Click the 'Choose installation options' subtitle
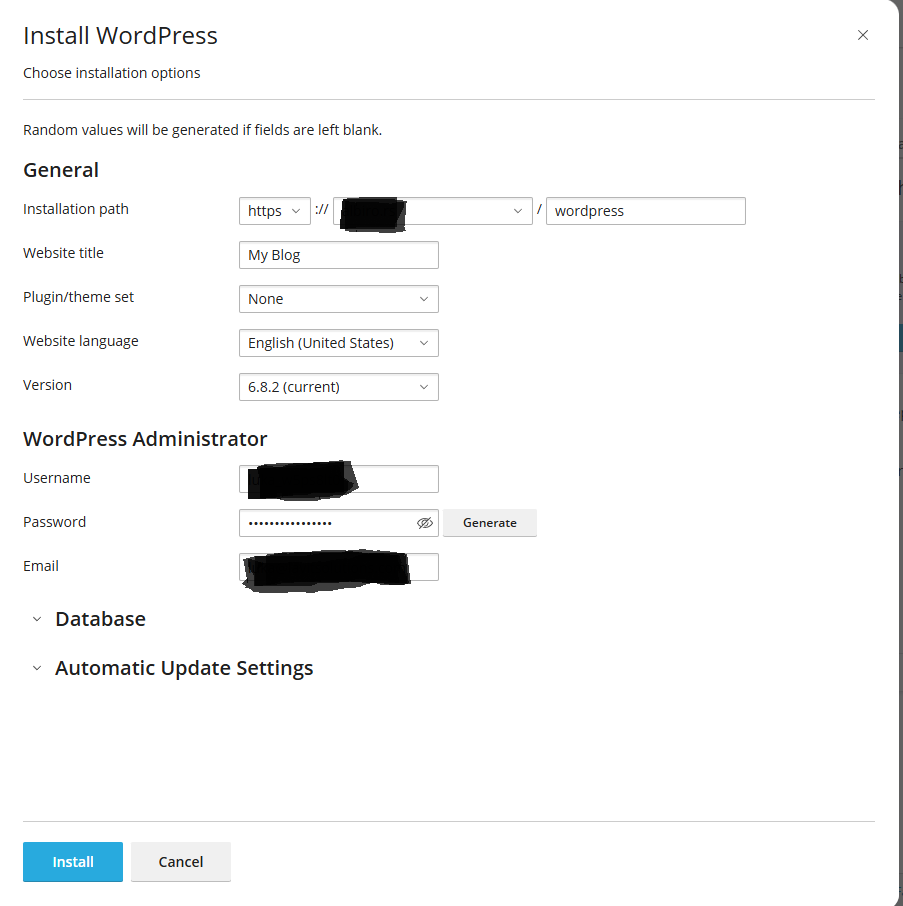This screenshot has height=906, width=903. click(112, 73)
